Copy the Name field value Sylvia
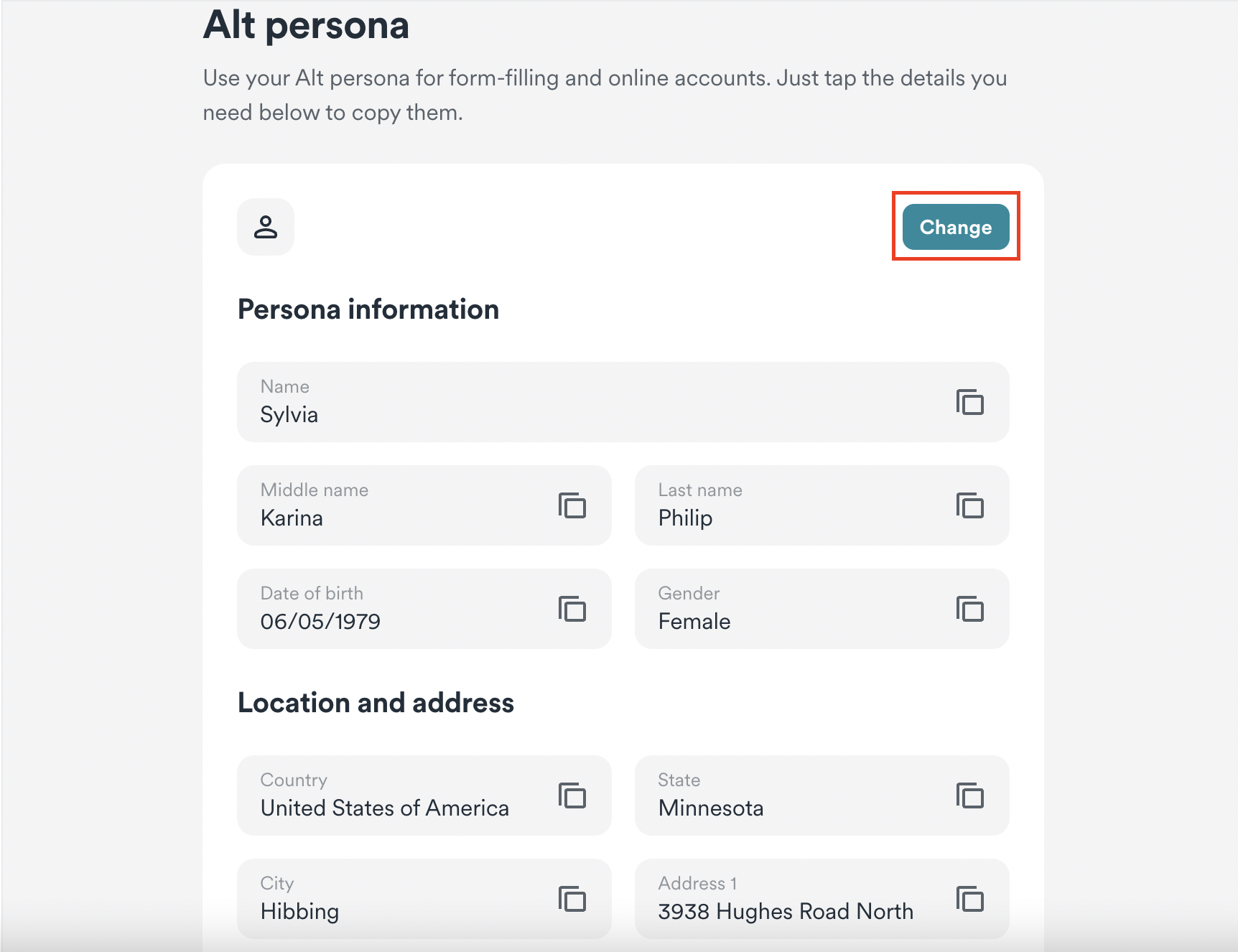Image resolution: width=1238 pixels, height=952 pixels. click(x=969, y=402)
